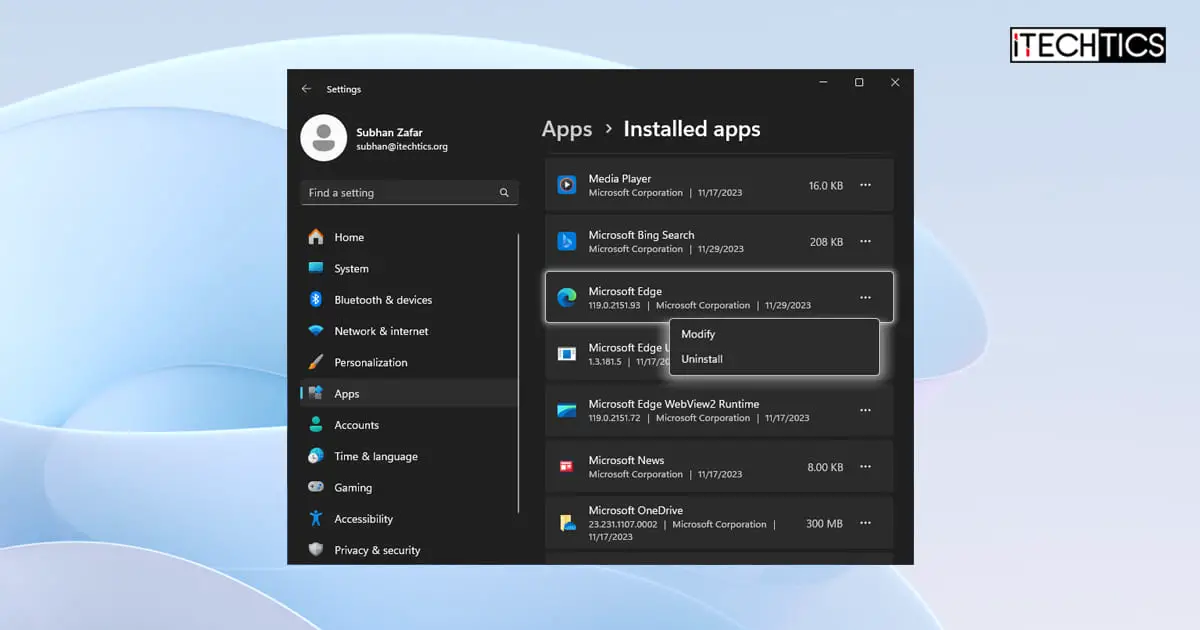This screenshot has width=1200, height=630.
Task: Maximize the Settings window
Action: (x=859, y=83)
